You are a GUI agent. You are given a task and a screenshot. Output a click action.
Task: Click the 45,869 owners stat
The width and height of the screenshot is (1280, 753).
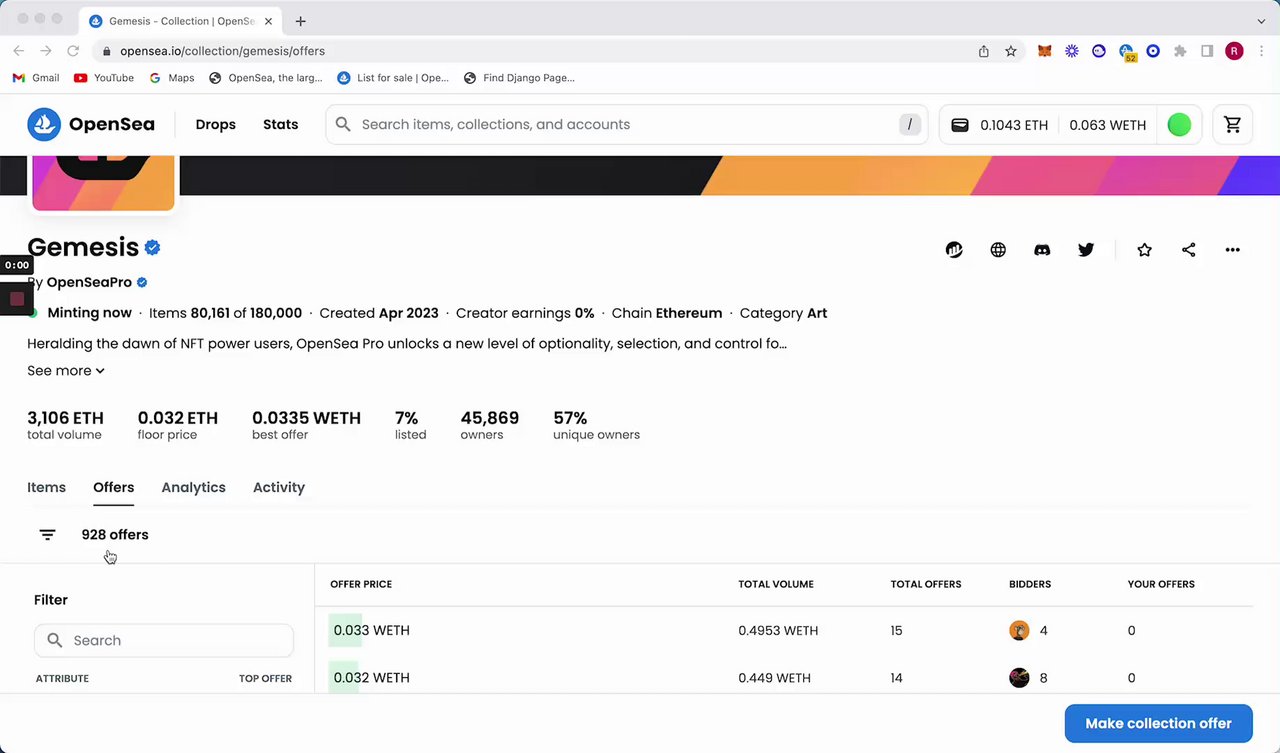pyautogui.click(x=489, y=425)
